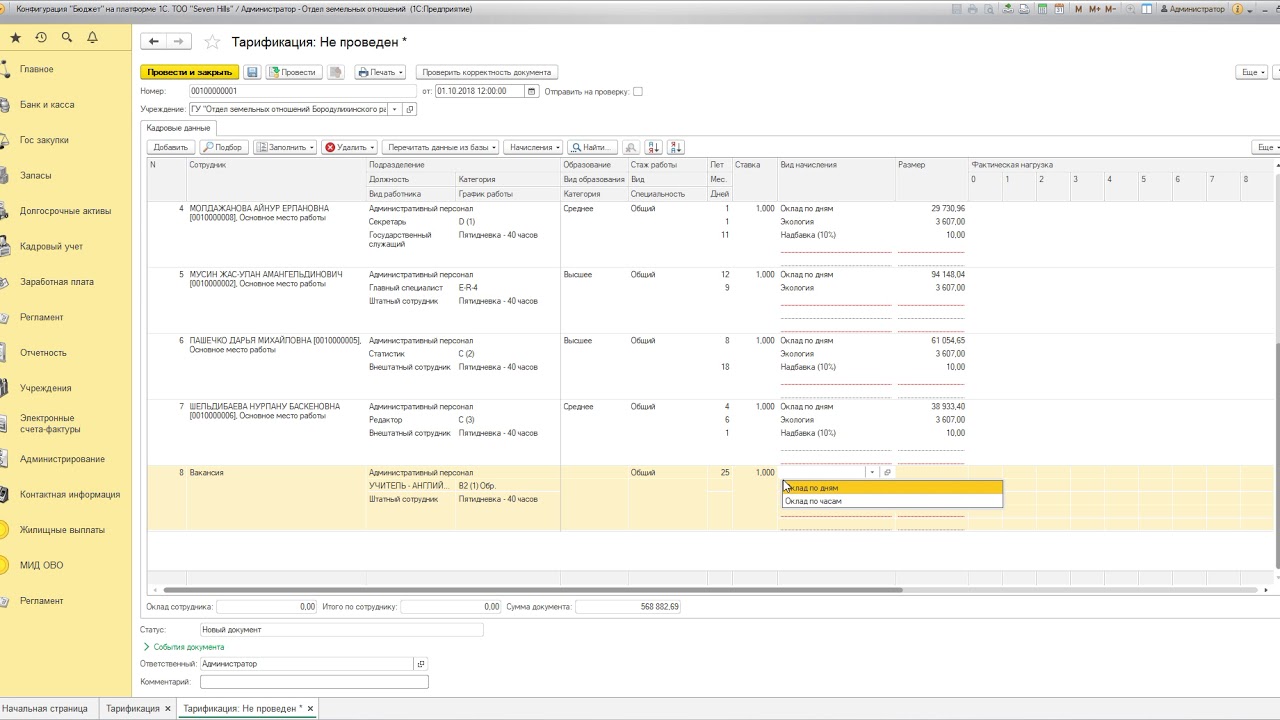Viewport: 1280px width, 720px height.
Task: Go back with the left arrow
Action: point(153,41)
